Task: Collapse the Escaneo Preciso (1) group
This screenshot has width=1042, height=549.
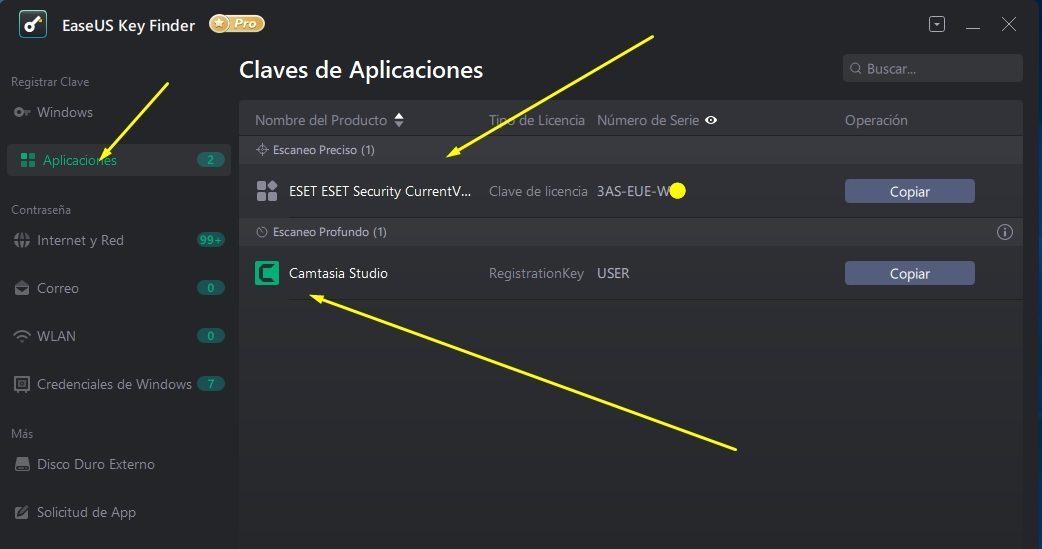Action: click(x=631, y=150)
